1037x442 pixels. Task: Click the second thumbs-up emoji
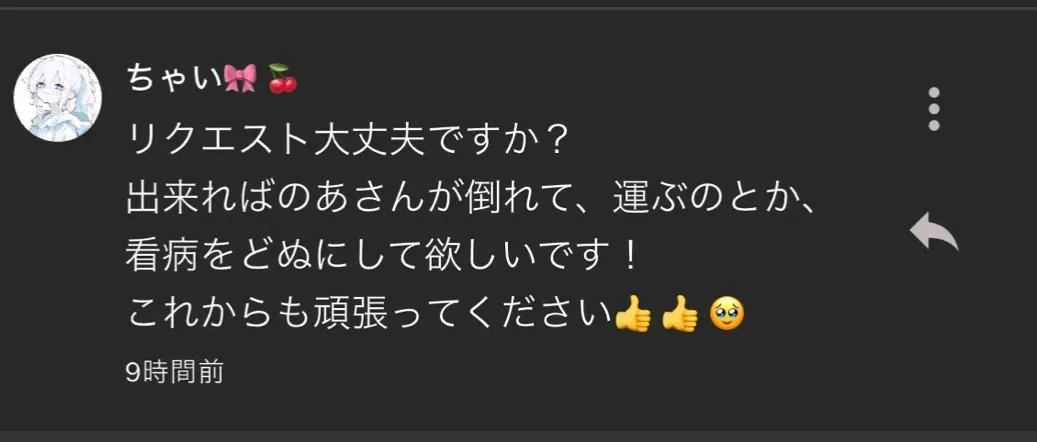coord(680,315)
